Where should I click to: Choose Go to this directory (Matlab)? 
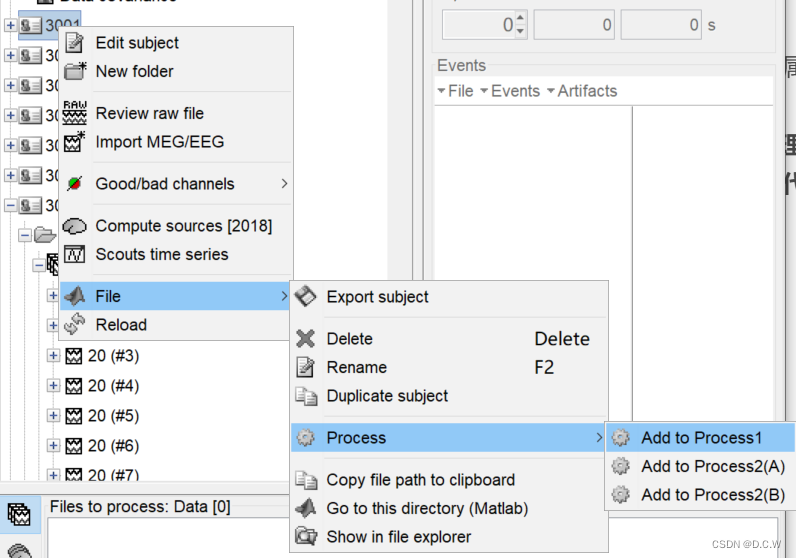(449, 508)
